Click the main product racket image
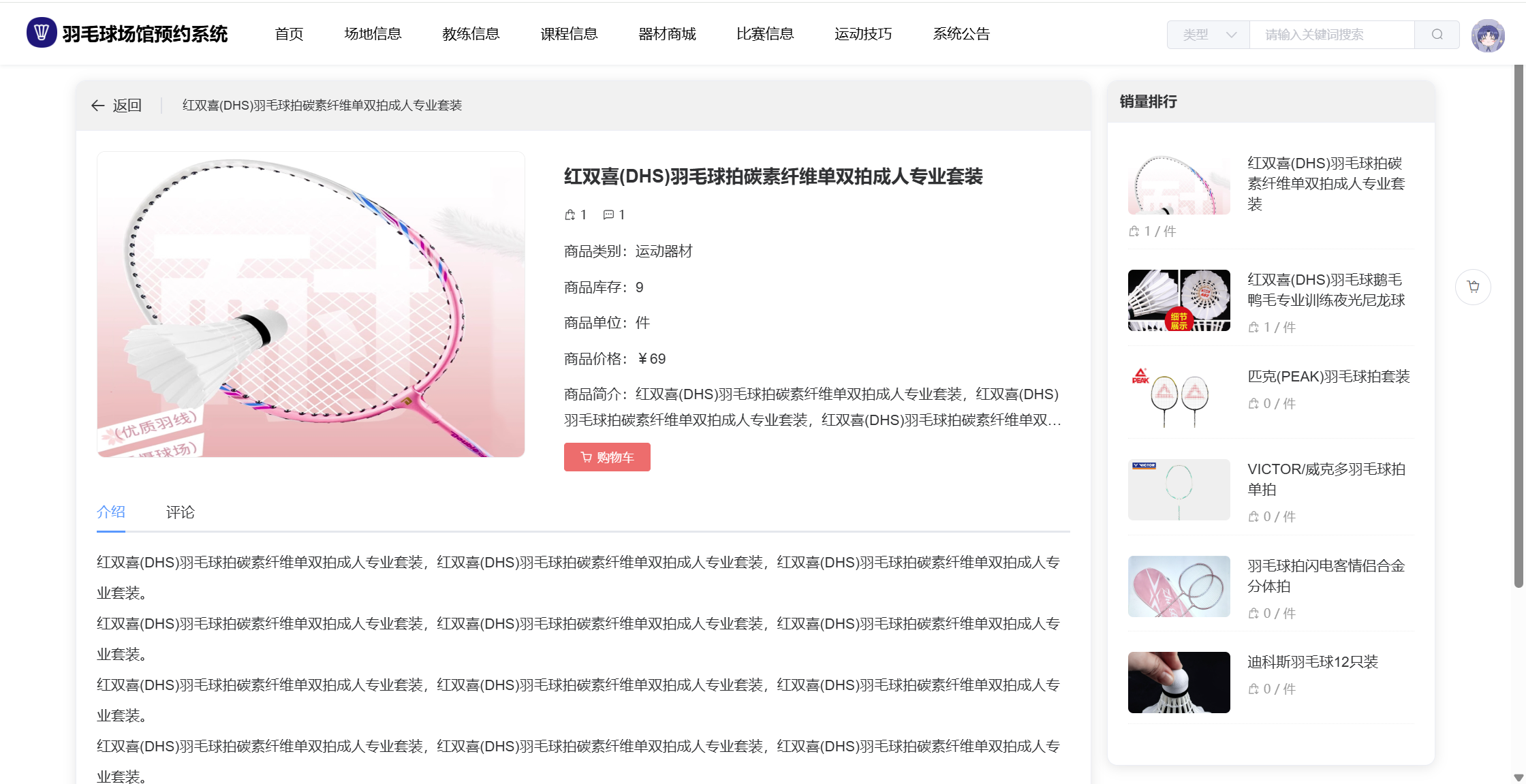The height and width of the screenshot is (784, 1526). click(x=311, y=304)
